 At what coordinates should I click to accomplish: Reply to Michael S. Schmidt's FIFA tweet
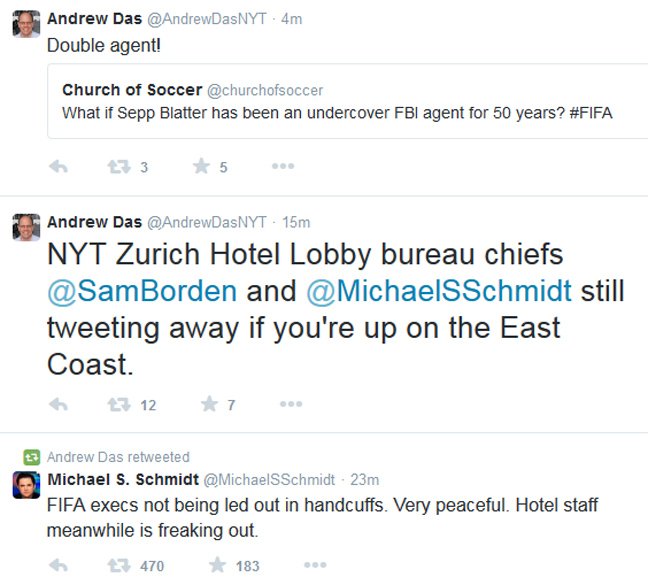pos(58,566)
